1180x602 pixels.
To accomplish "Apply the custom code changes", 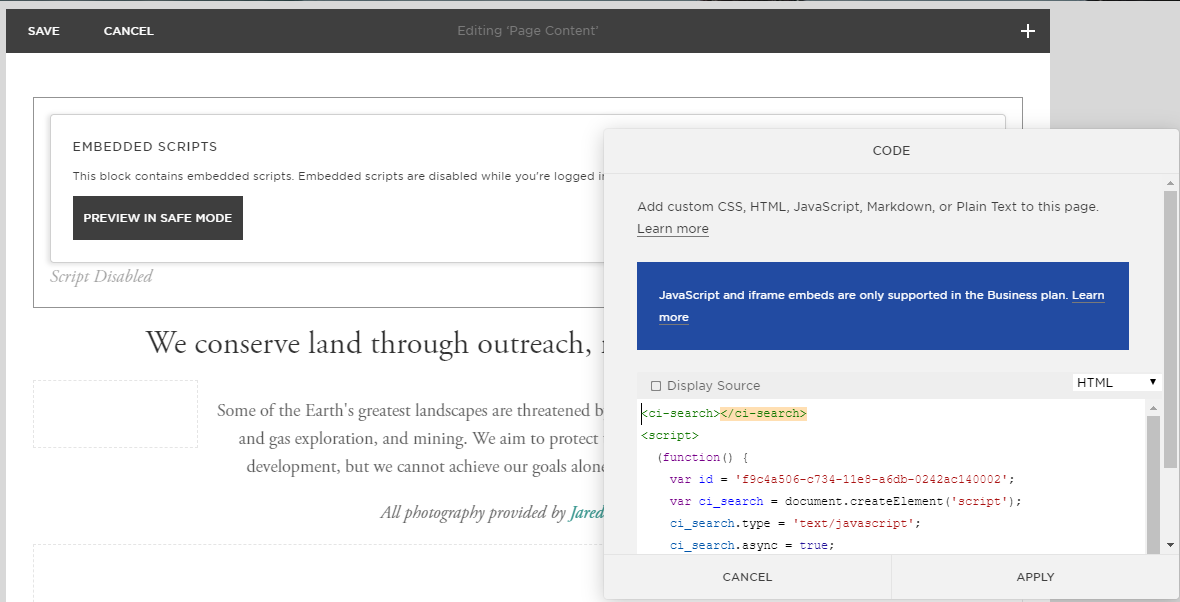I will (x=1035, y=577).
